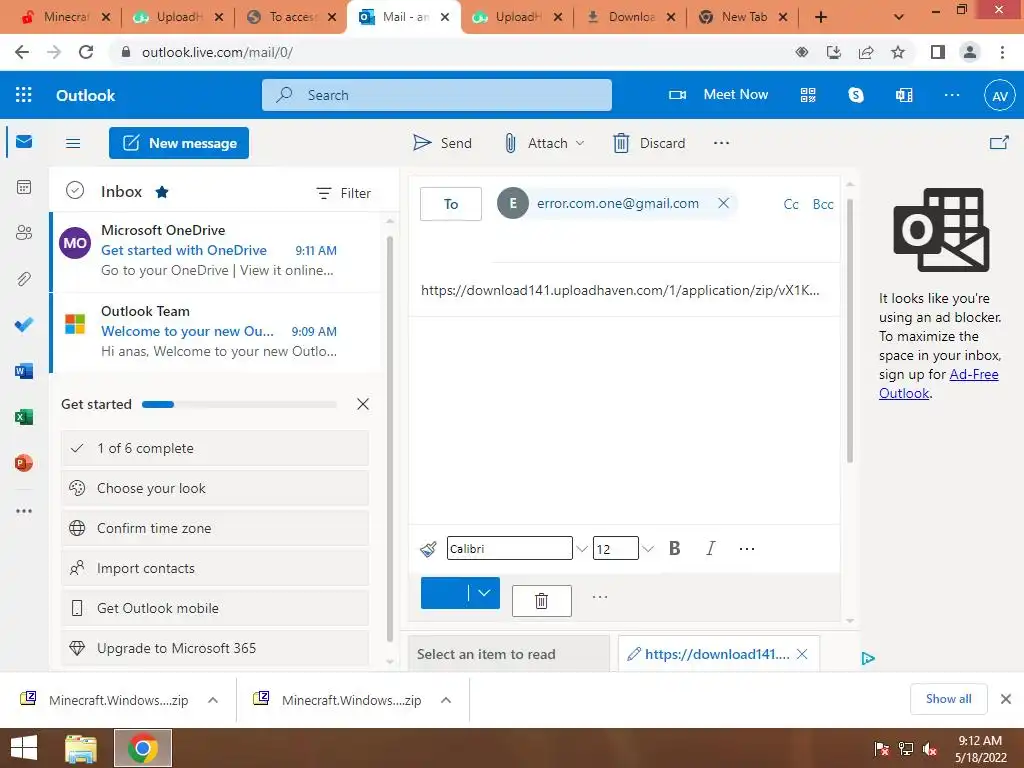
Task: Click the New message button
Action: pos(179,143)
